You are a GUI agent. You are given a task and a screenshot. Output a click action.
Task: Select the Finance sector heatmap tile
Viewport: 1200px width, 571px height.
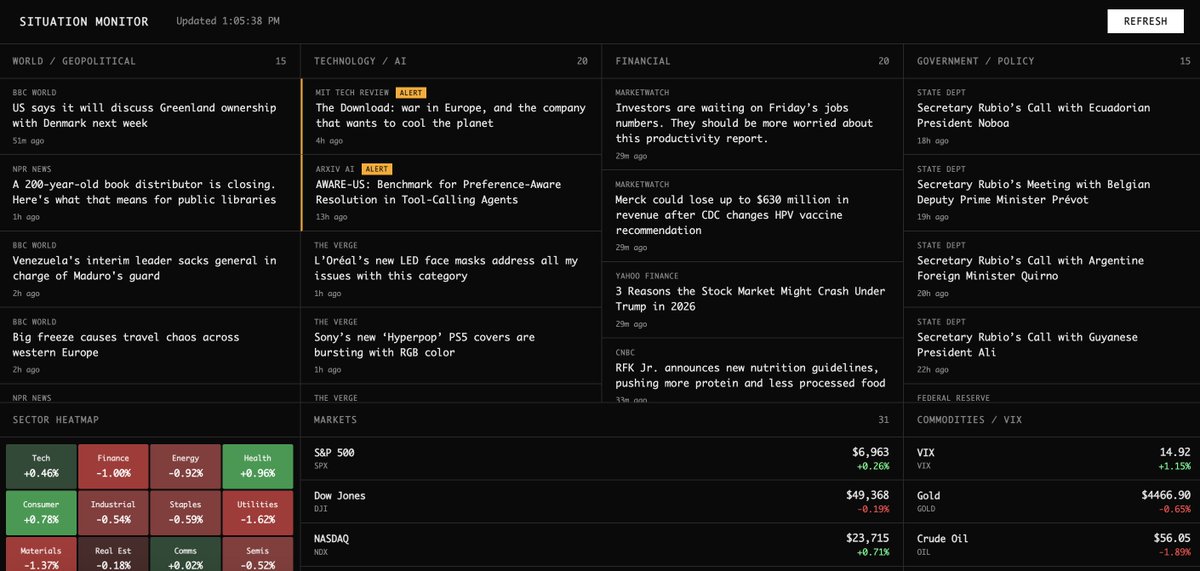point(113,465)
